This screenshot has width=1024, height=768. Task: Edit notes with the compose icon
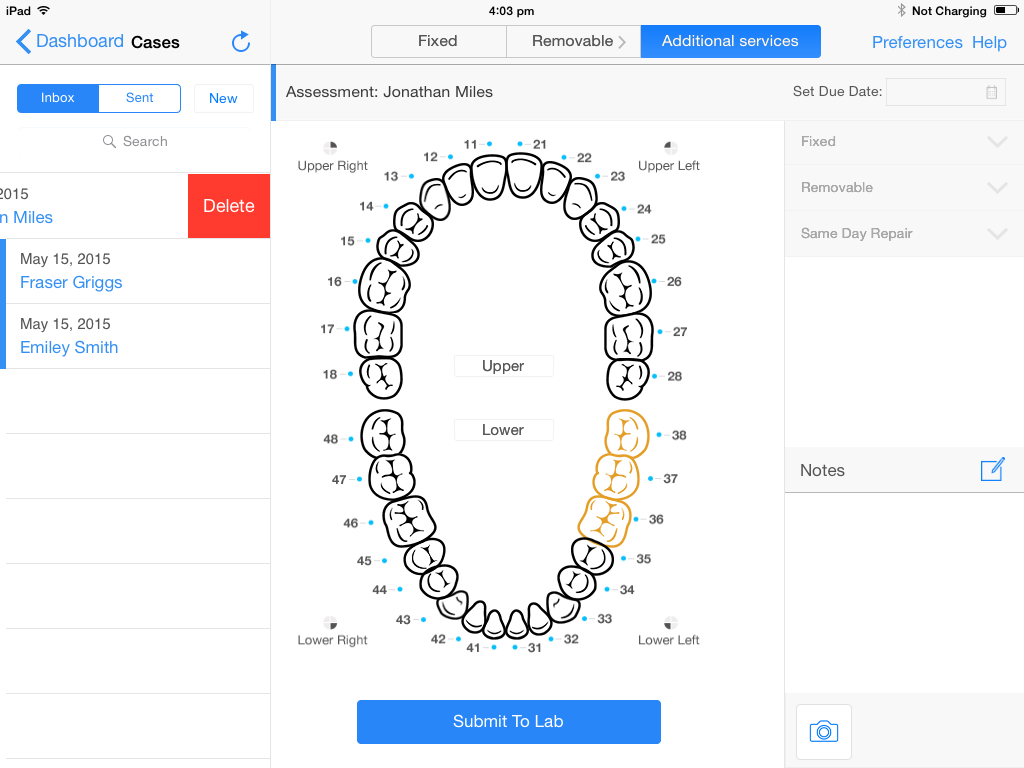coord(992,470)
